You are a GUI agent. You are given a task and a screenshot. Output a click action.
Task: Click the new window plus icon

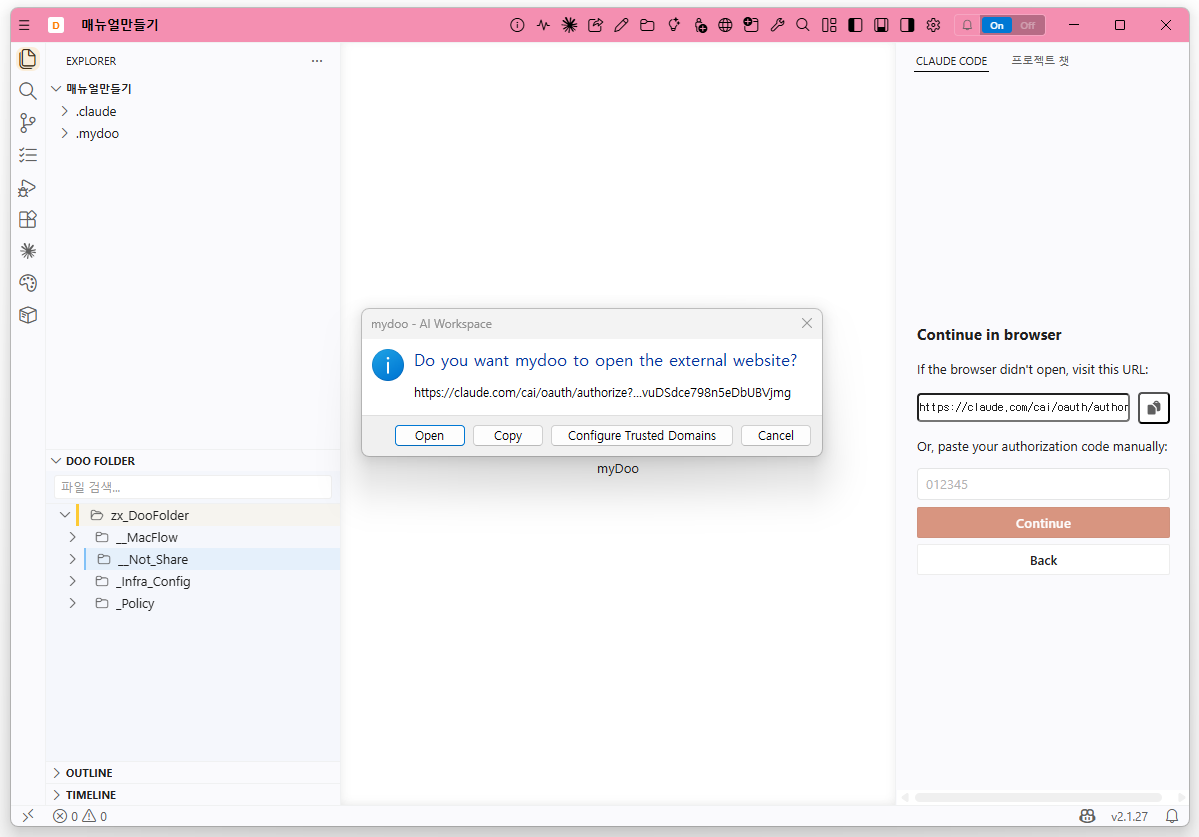(751, 25)
